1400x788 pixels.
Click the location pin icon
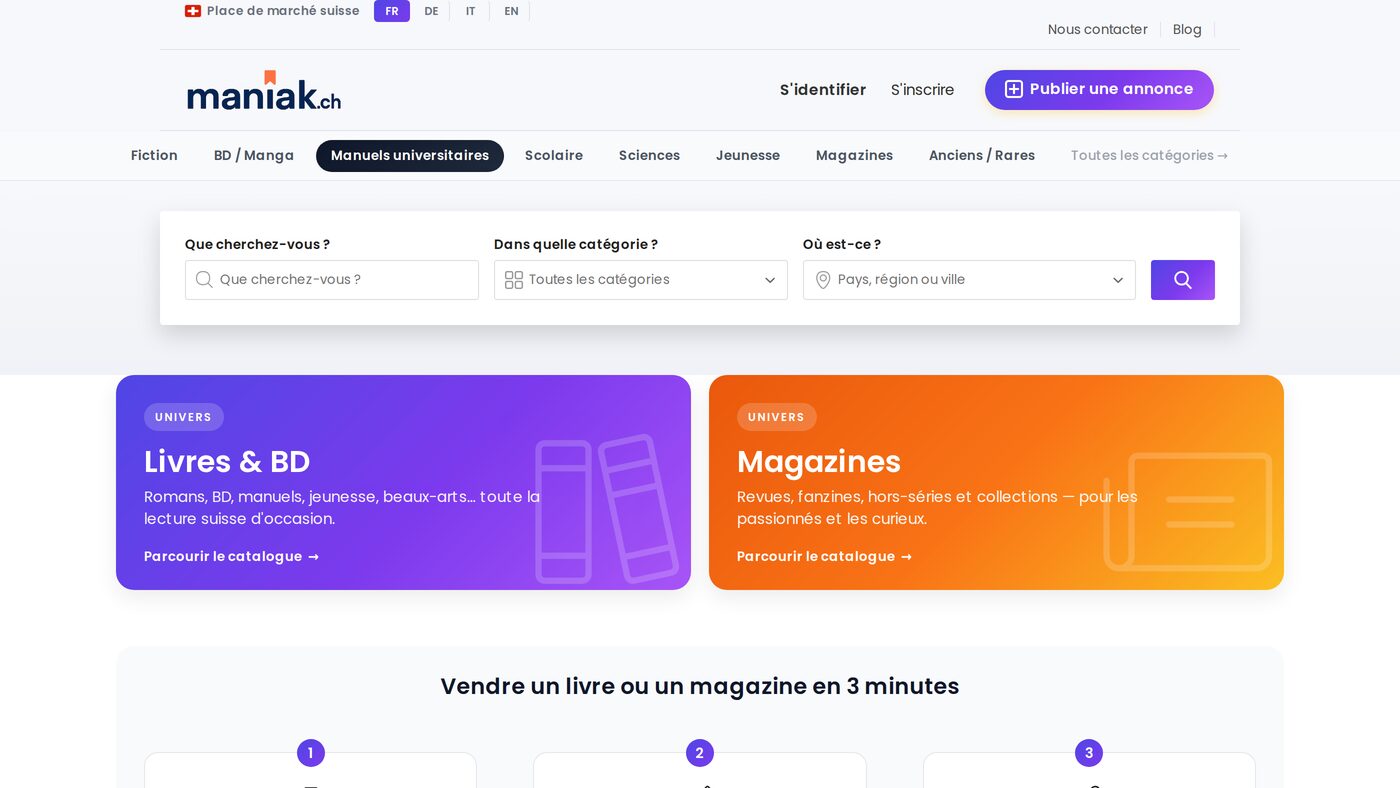click(x=823, y=280)
